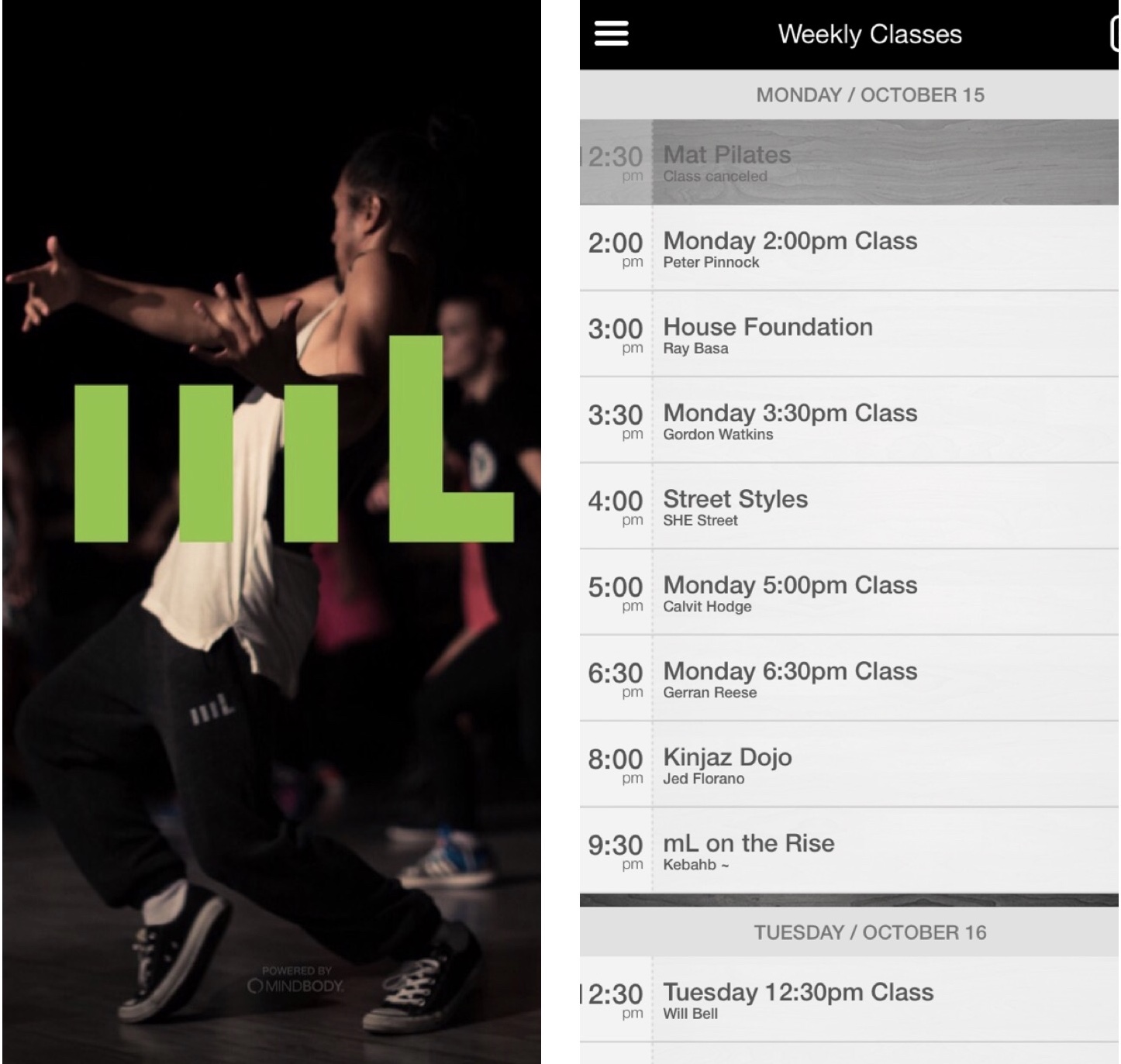Open Monday 6:30pm Class with Gerran Reese
1121x1064 pixels.
849,678
